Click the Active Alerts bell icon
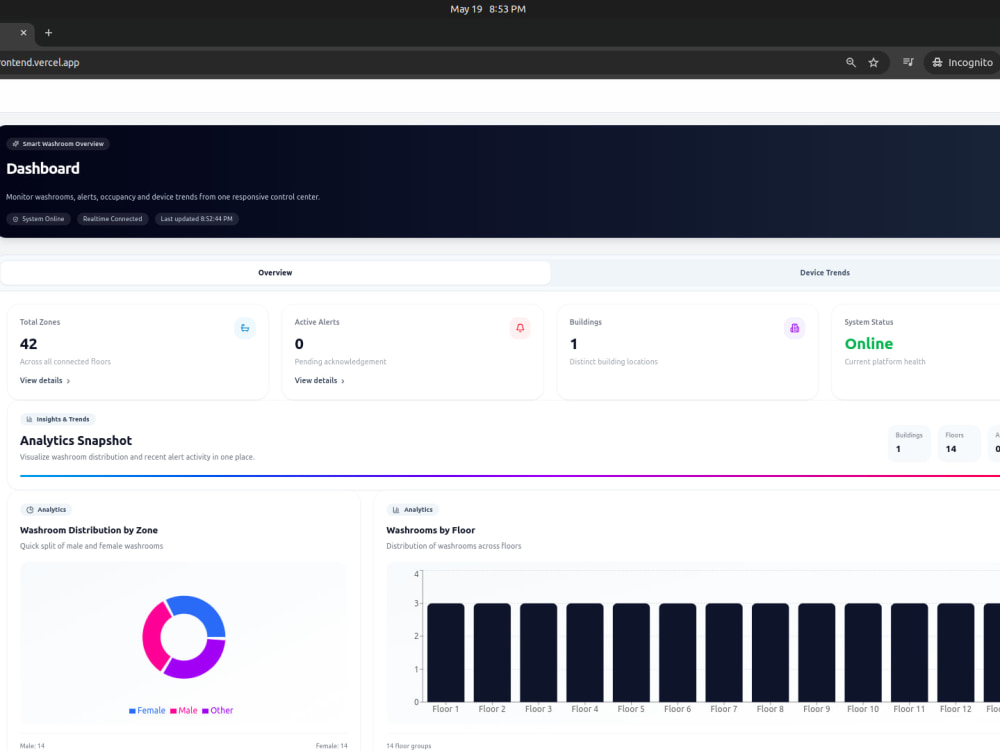This screenshot has height=751, width=1000. tap(520, 328)
